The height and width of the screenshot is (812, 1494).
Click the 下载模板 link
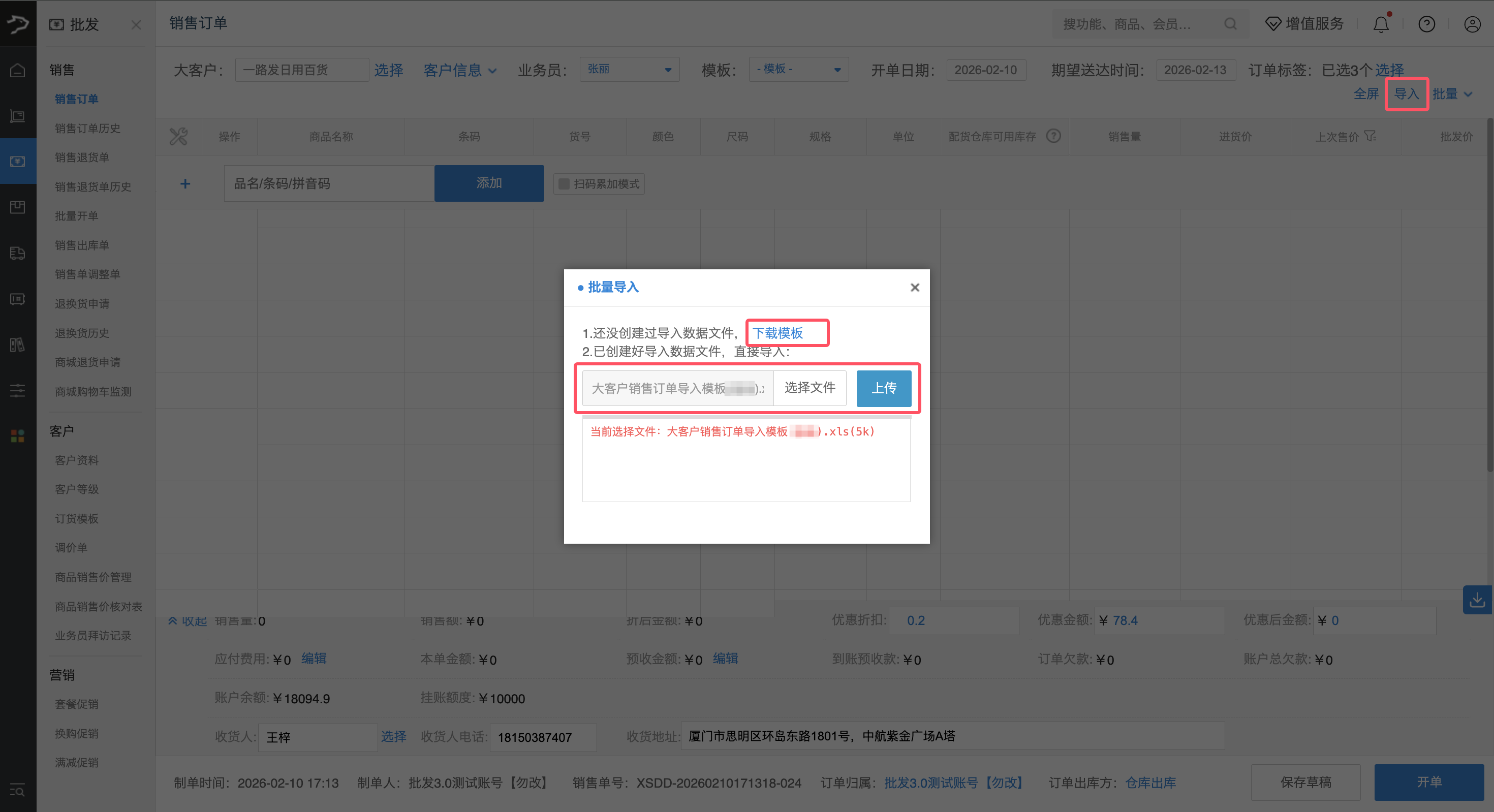click(x=777, y=333)
